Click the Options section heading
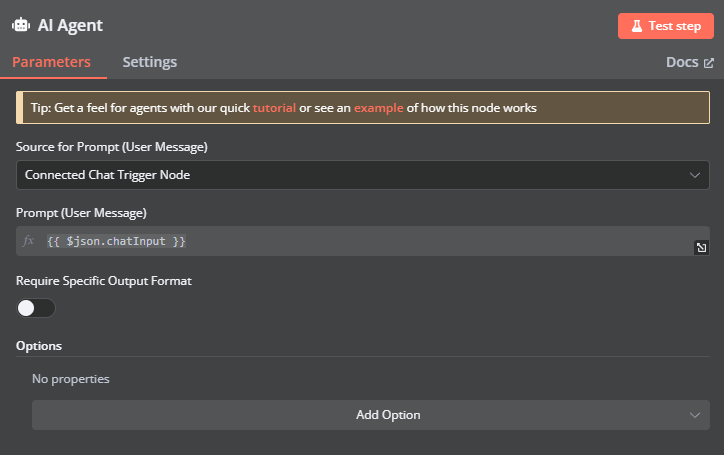The height and width of the screenshot is (455, 724). pos(39,346)
